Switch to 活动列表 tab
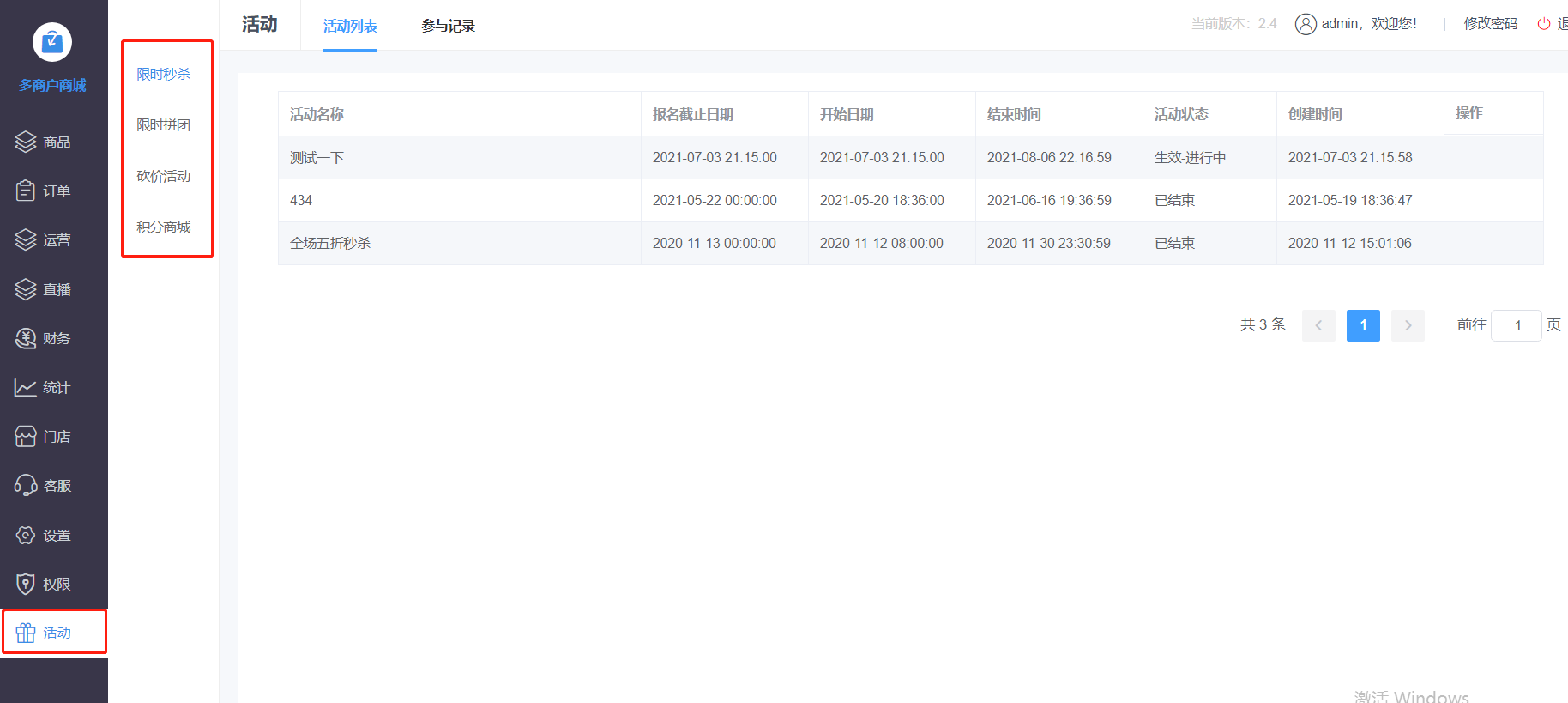 coord(350,26)
